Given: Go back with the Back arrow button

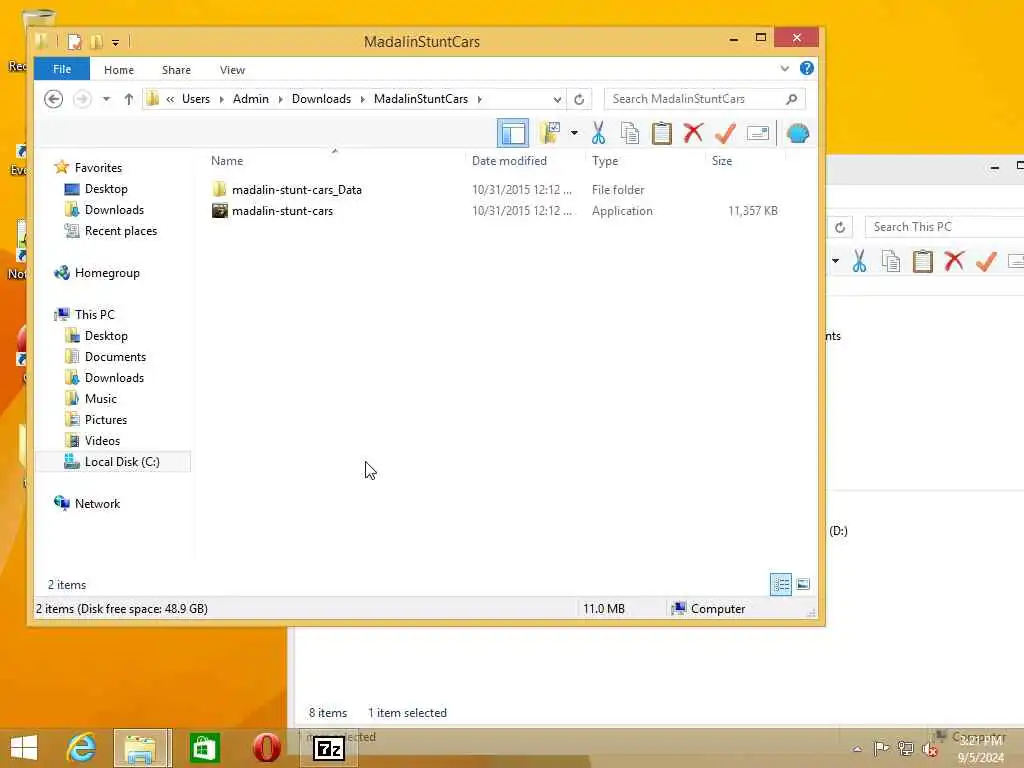Looking at the screenshot, I should [54, 99].
